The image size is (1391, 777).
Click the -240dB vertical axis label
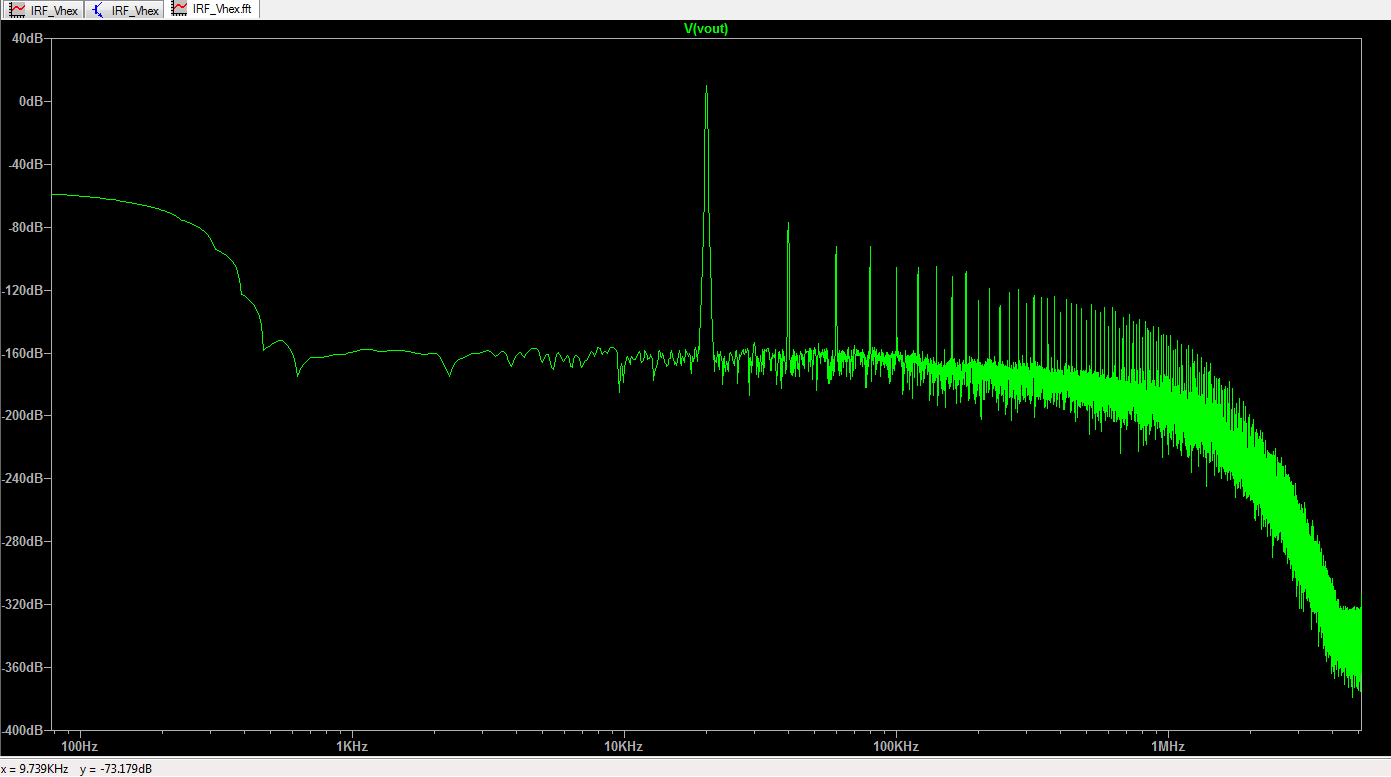(24, 479)
